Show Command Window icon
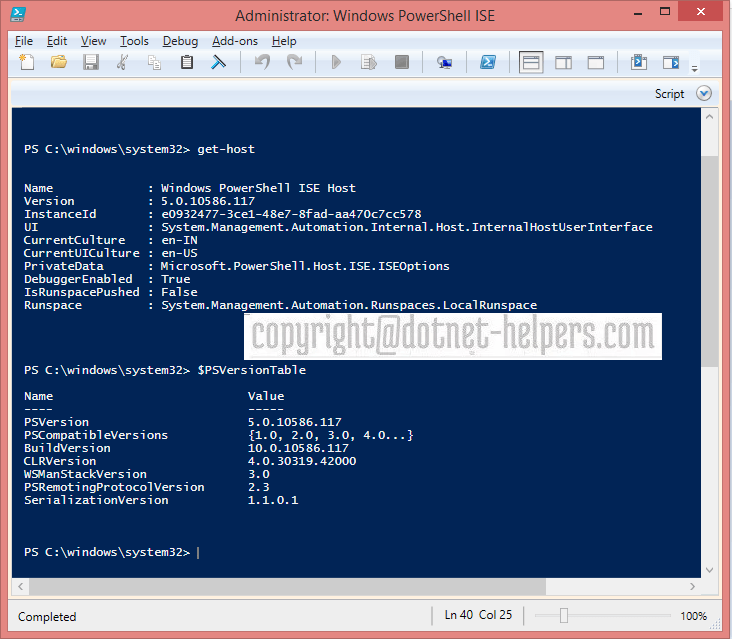 pos(638,62)
